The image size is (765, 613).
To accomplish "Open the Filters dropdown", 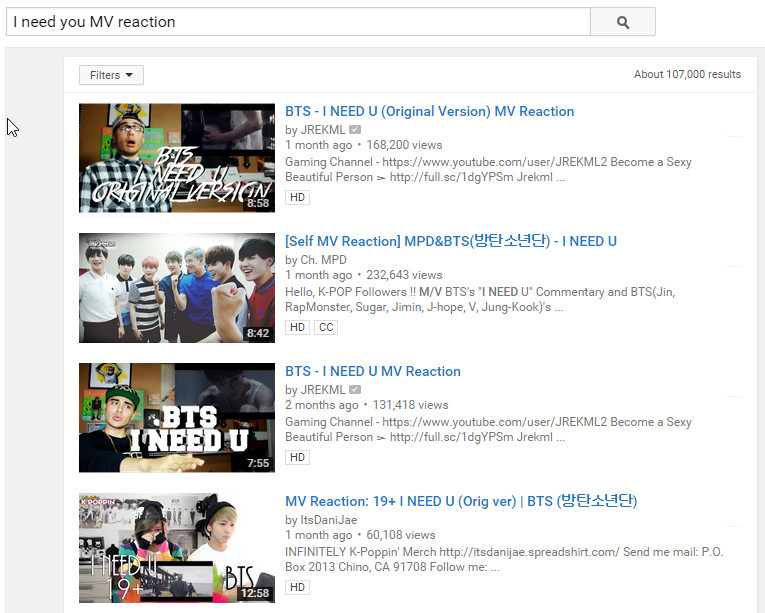I will (x=111, y=75).
